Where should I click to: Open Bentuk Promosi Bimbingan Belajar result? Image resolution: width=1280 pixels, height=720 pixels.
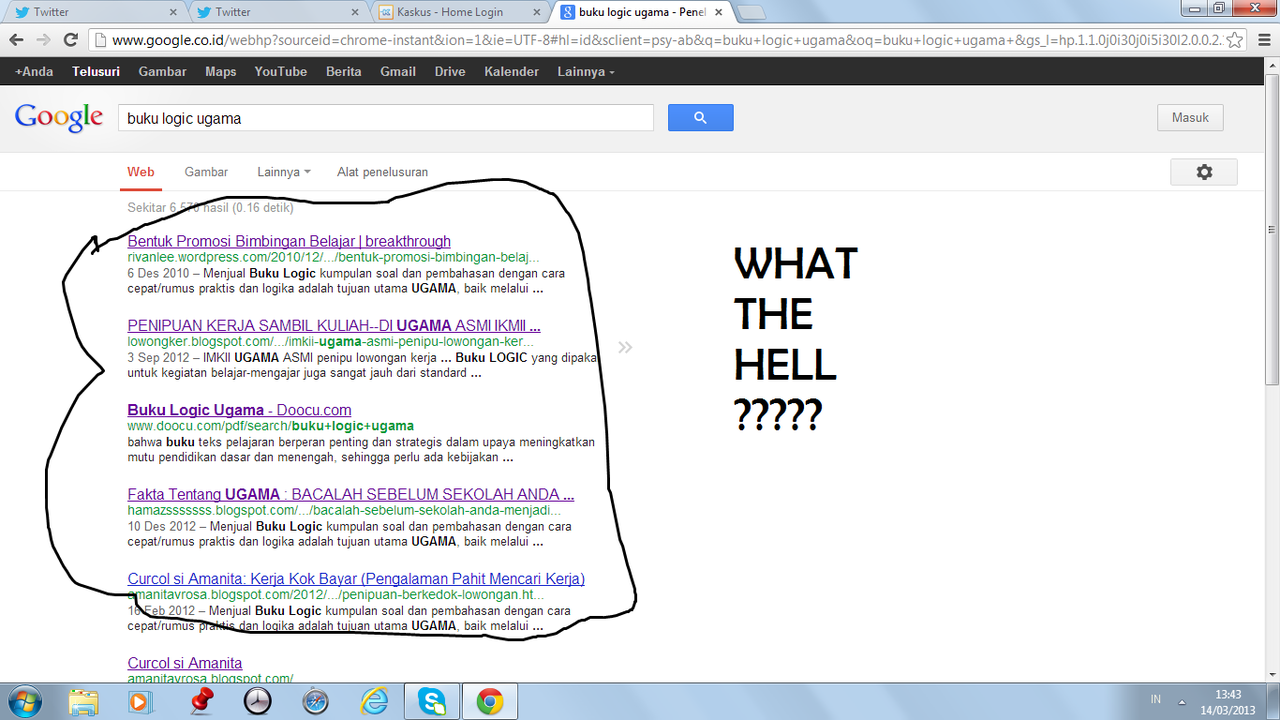point(289,241)
